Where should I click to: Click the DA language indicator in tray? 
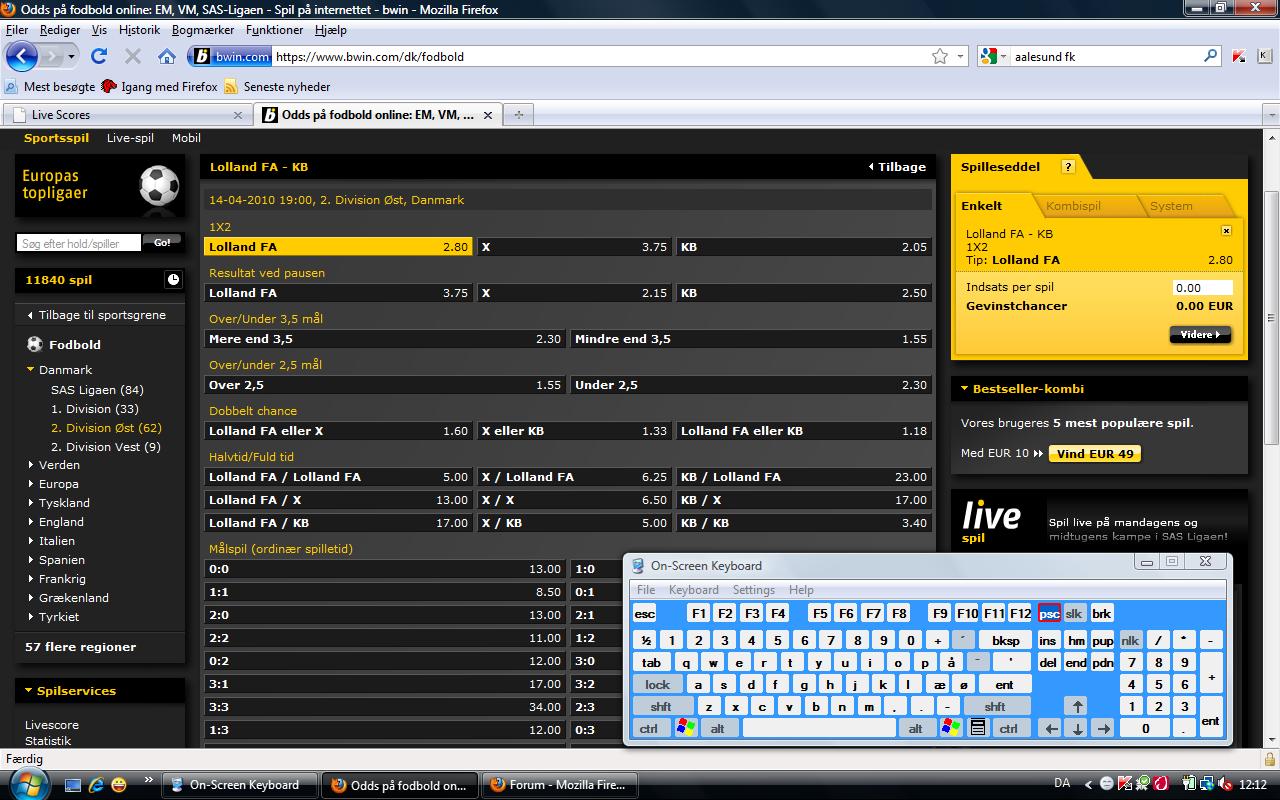[x=1062, y=784]
